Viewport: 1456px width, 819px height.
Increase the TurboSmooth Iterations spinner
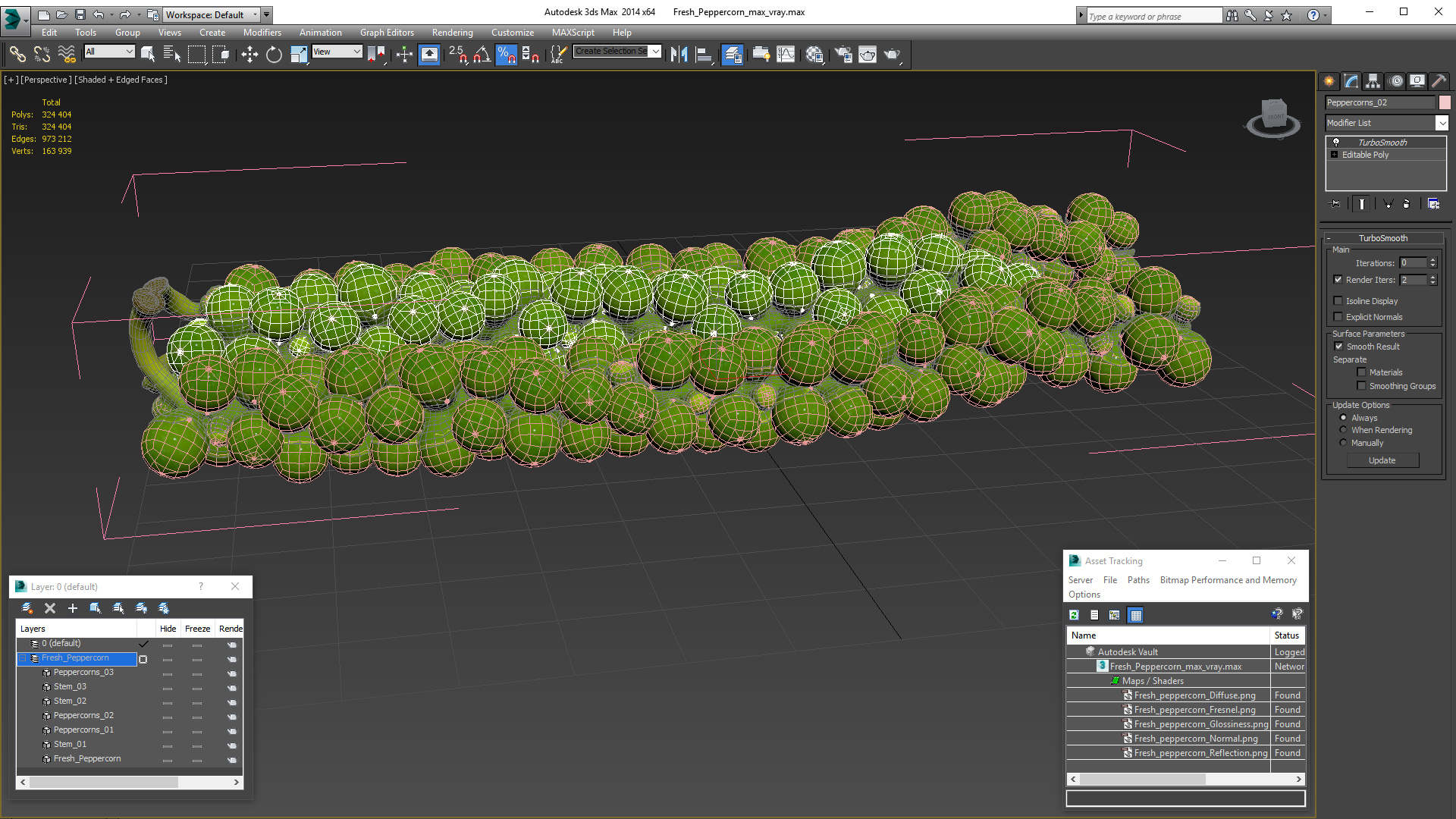1433,260
